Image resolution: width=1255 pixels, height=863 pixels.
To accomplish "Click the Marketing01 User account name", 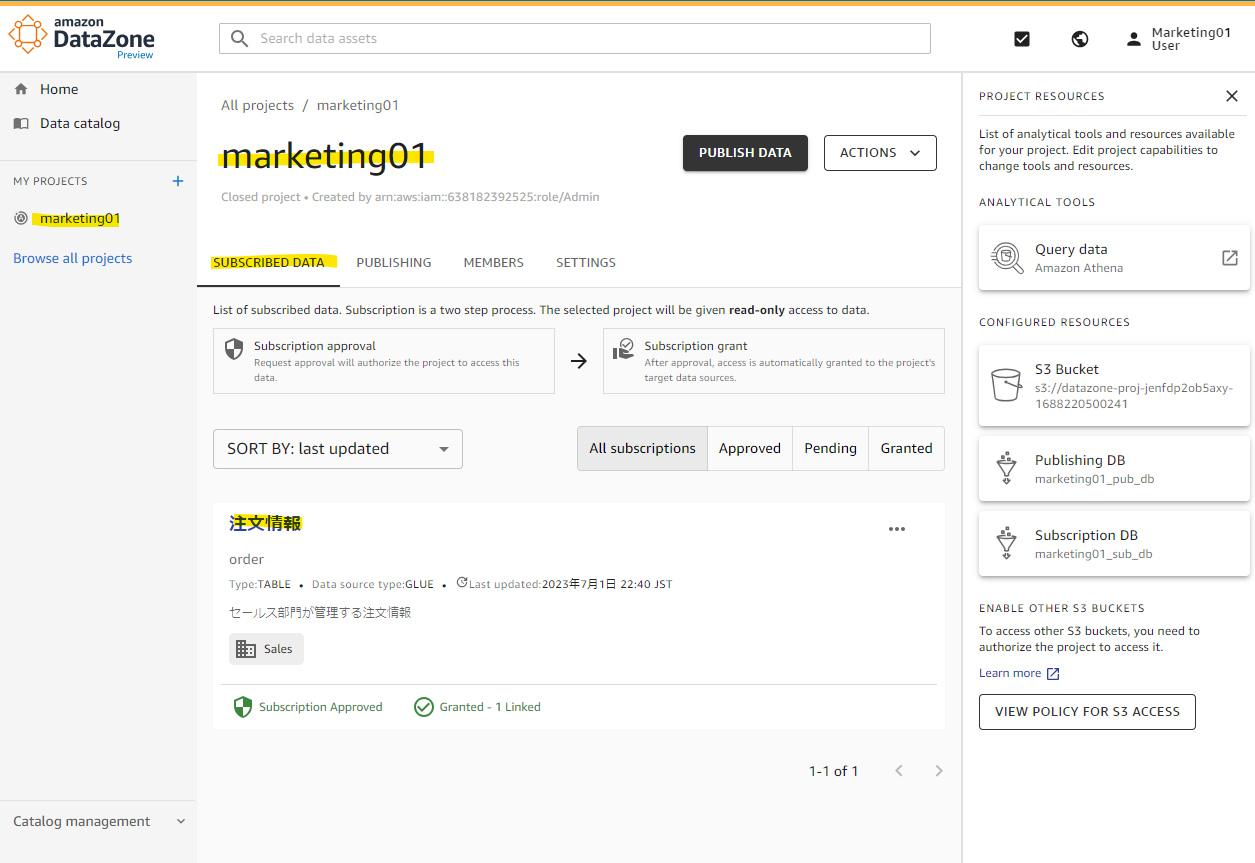I will click(1191, 39).
